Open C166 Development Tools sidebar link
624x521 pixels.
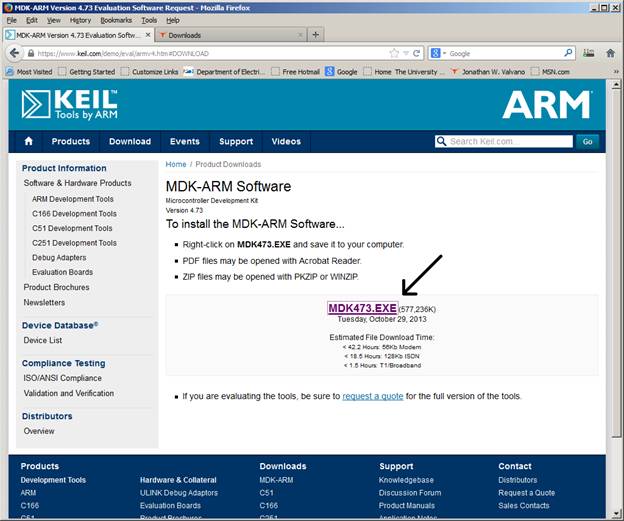tap(74, 213)
